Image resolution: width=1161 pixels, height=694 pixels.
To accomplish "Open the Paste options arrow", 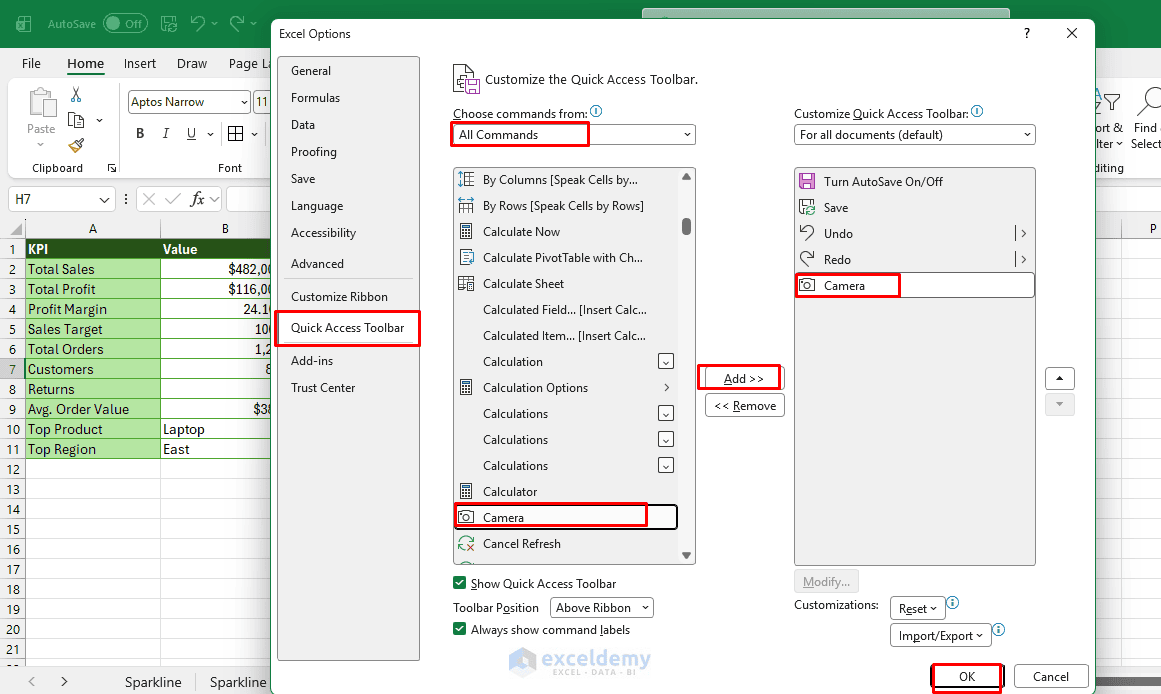I will coord(41,145).
